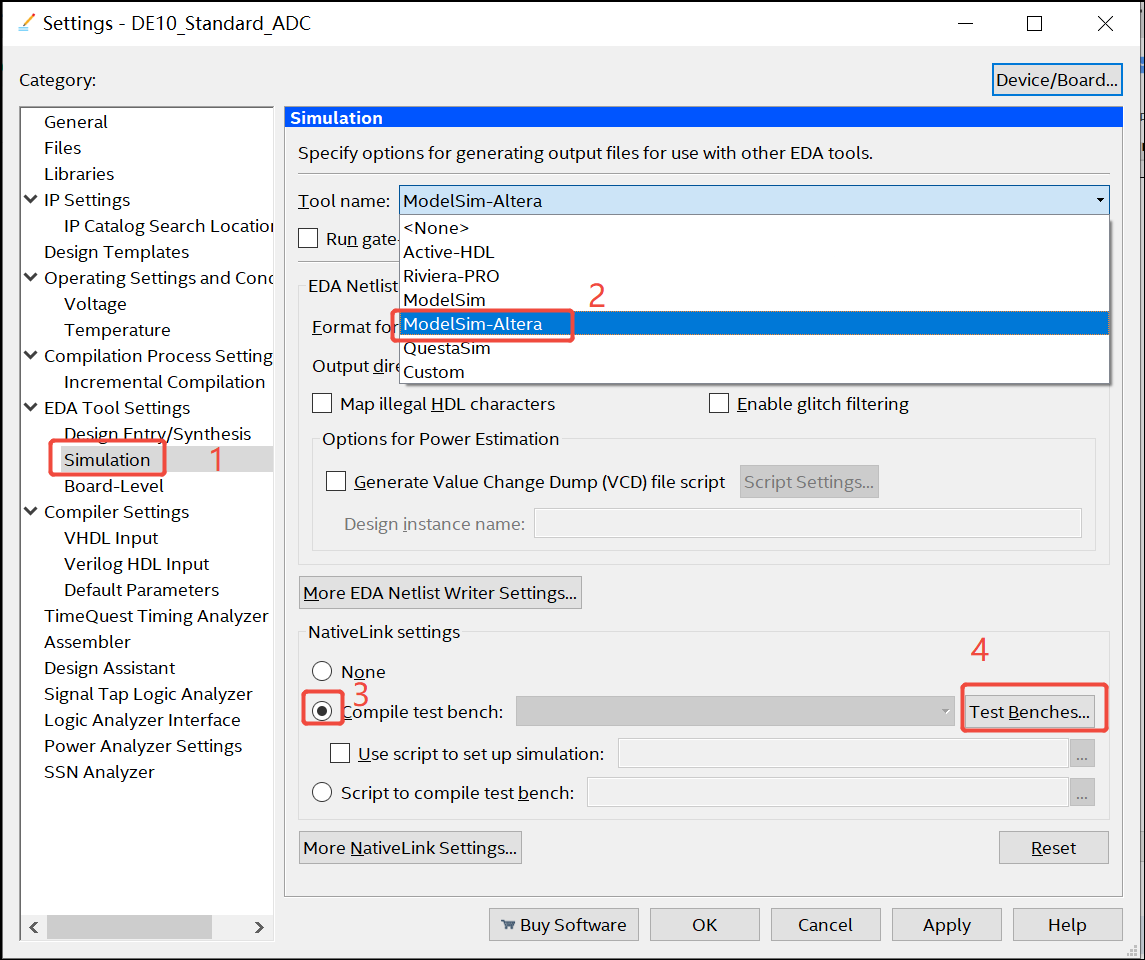Open the Device/Board settings button
Viewport: 1145px width, 960px height.
tap(1057, 80)
